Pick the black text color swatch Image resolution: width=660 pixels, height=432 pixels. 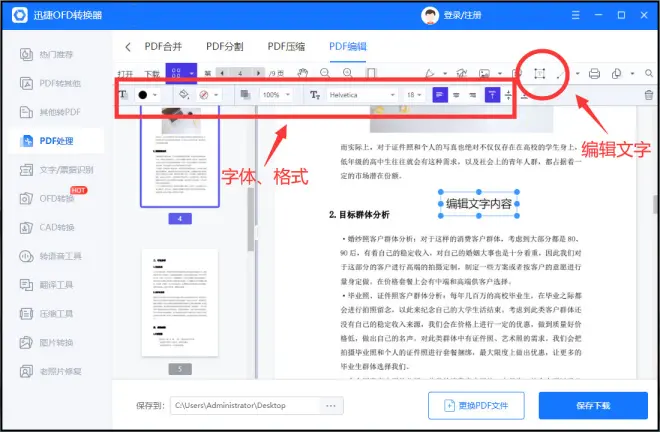pyautogui.click(x=143, y=95)
